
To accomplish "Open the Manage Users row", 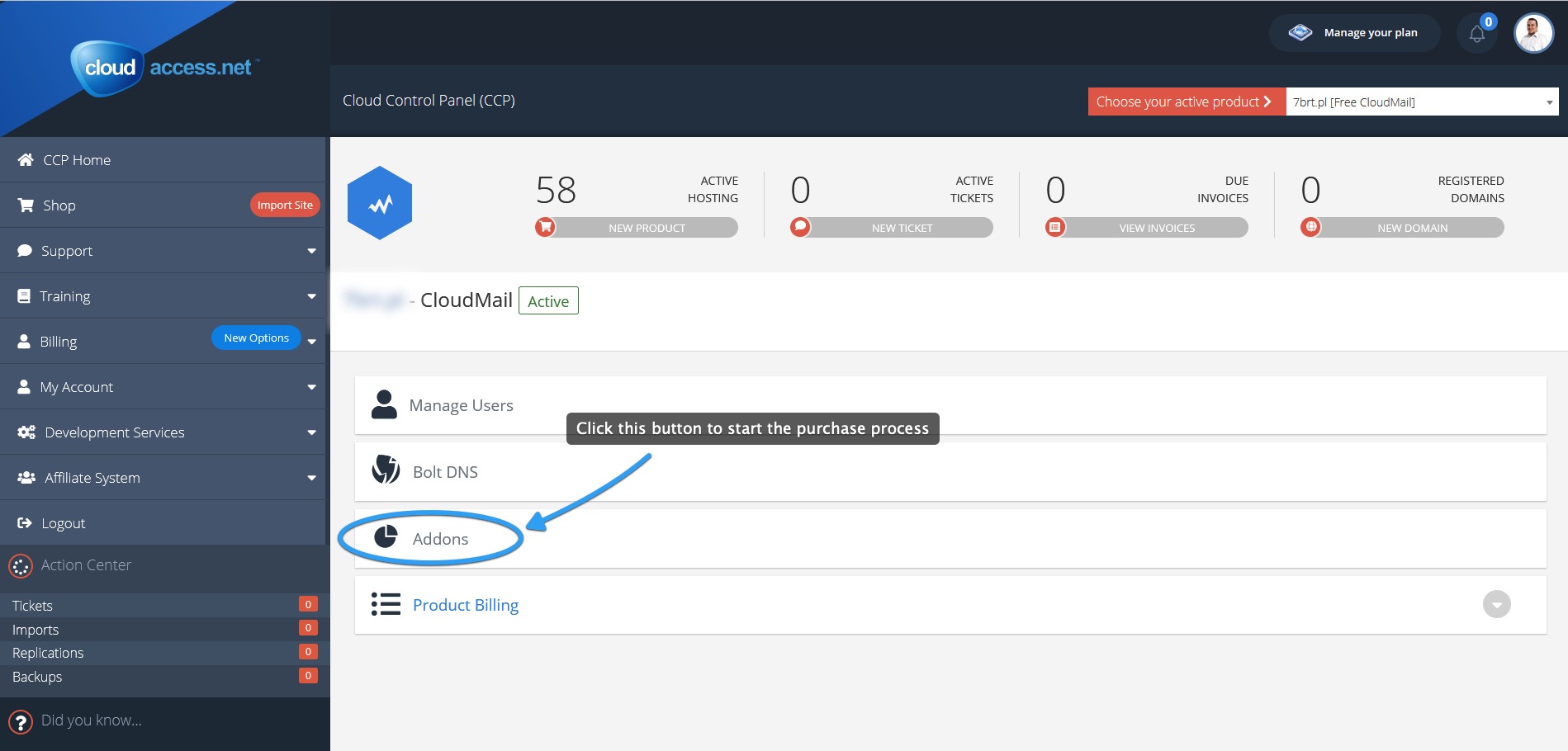I will (x=950, y=405).
